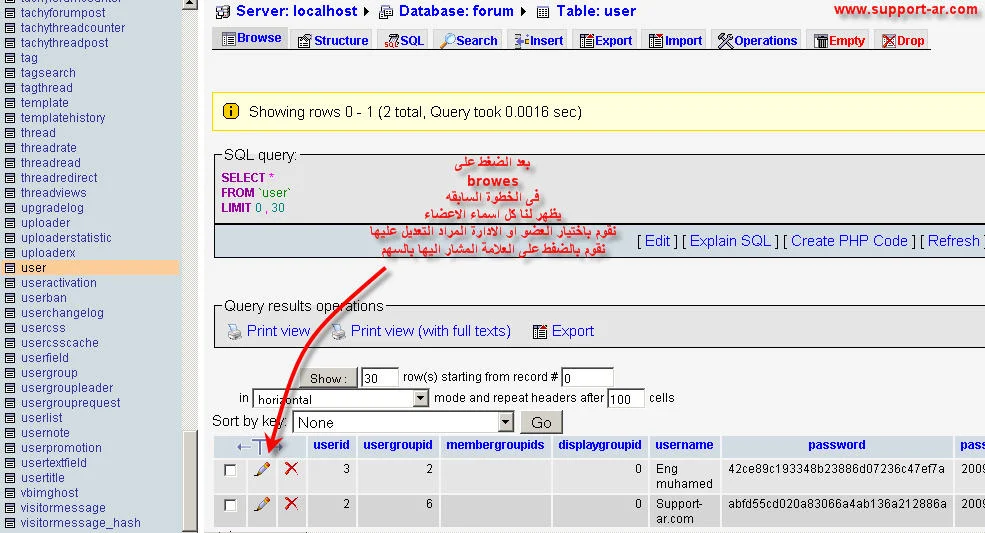Tick the checkbox for userid 2 row
Viewport: 985px width, 533px height.
pos(231,505)
